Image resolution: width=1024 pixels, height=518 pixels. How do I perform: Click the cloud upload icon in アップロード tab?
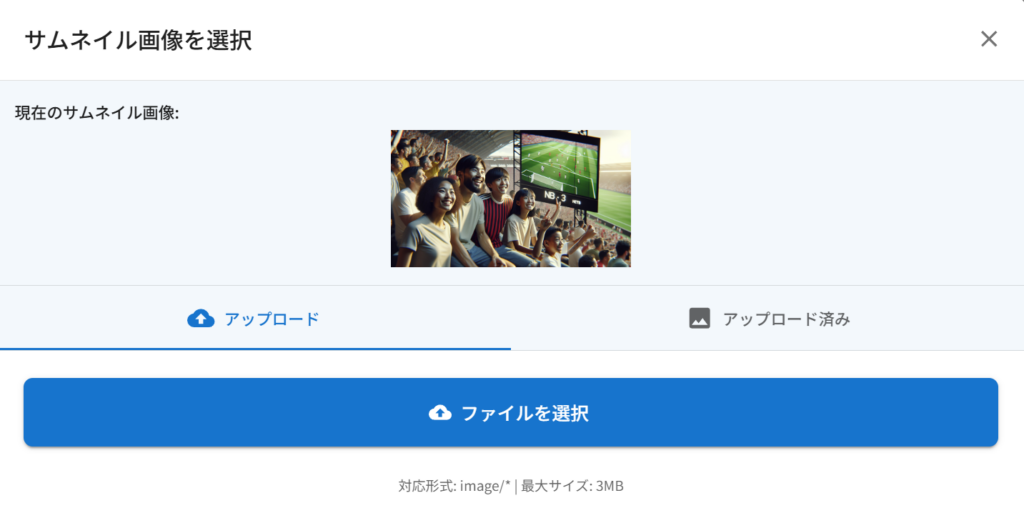coord(200,319)
